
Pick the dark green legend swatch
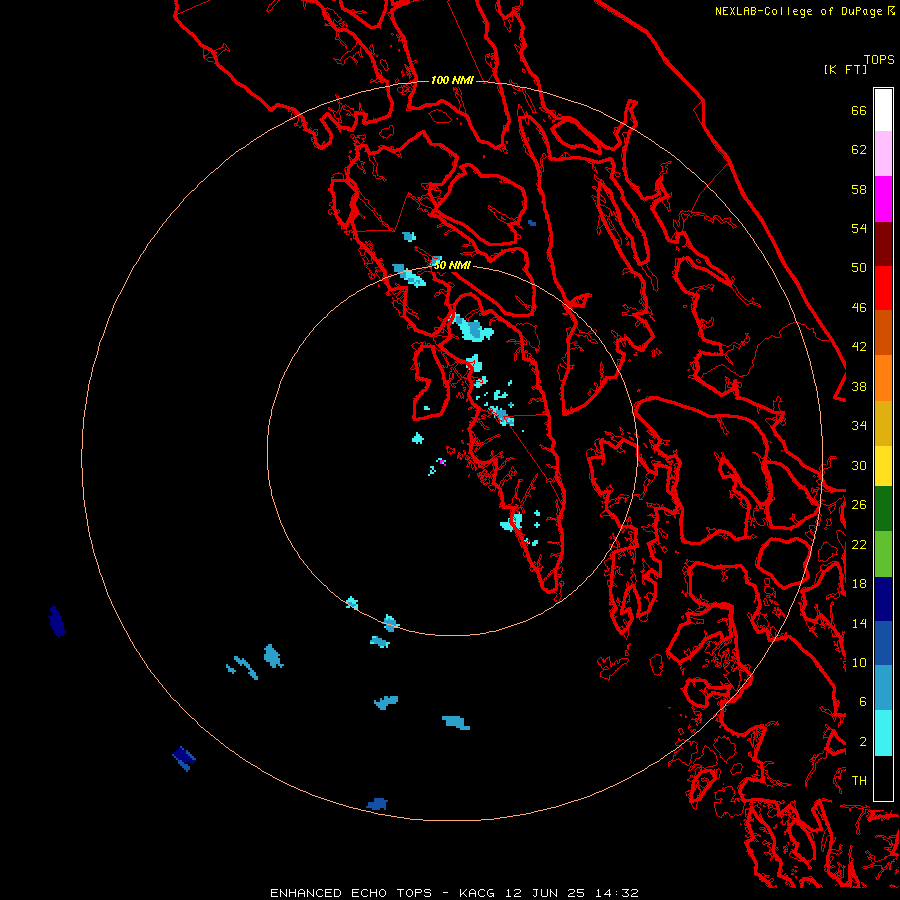[x=883, y=508]
